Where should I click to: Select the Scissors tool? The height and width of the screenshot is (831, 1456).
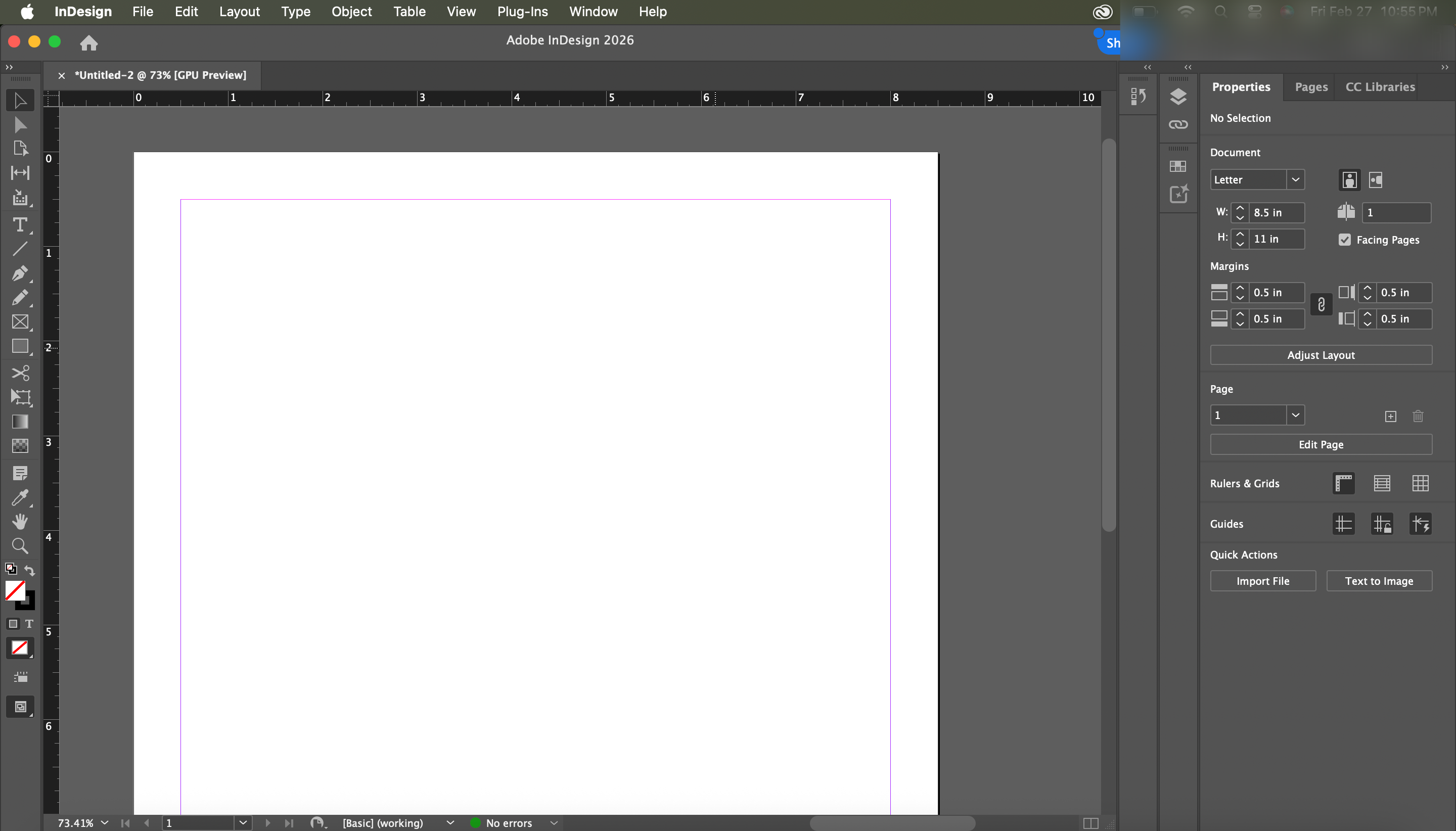pos(20,373)
